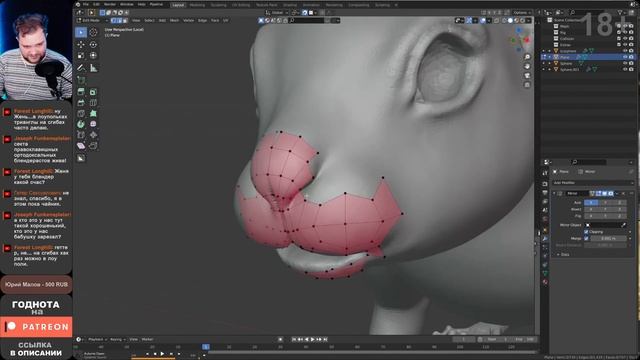The height and width of the screenshot is (360, 640).
Task: Remove the Mirror modifier with X
Action: 623,193
